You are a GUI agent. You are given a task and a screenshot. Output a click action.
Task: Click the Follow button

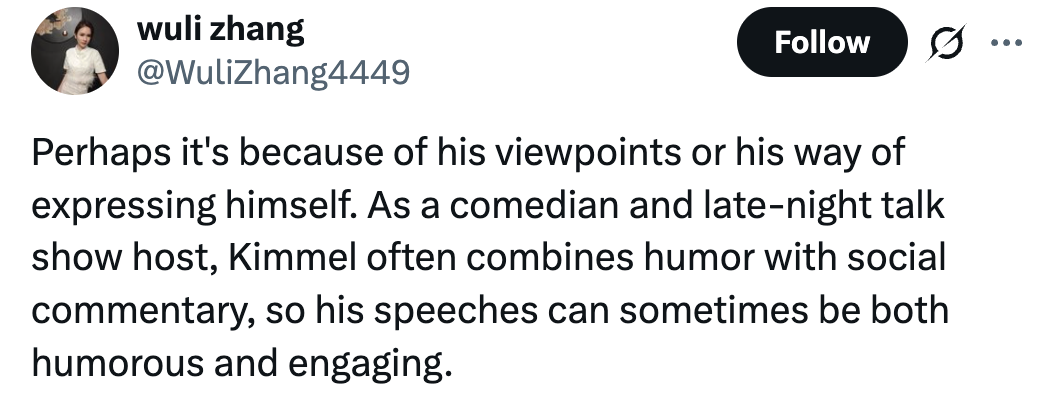[x=821, y=42]
